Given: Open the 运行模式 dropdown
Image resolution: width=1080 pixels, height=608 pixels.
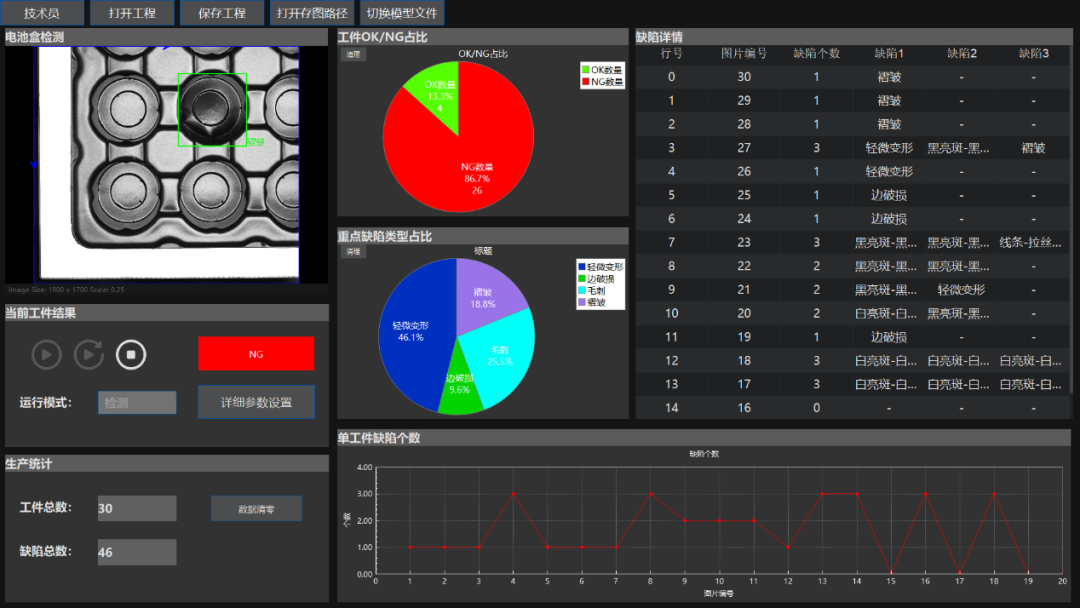Looking at the screenshot, I should point(137,403).
